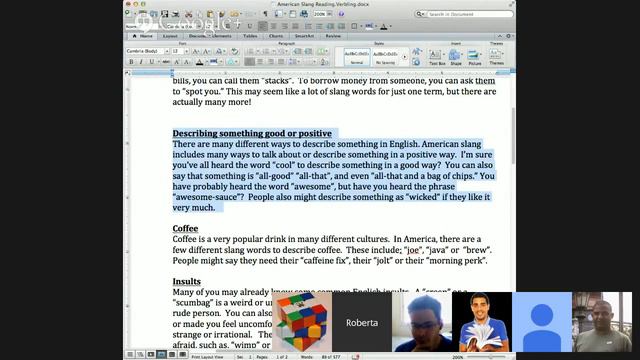Open ribbon preferences gear icon
The image size is (640, 360).
pos(509,36)
